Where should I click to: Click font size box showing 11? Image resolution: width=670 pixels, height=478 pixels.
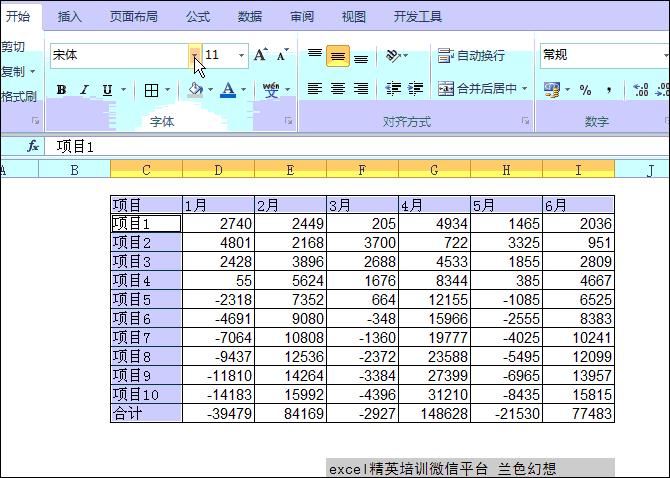pos(220,55)
